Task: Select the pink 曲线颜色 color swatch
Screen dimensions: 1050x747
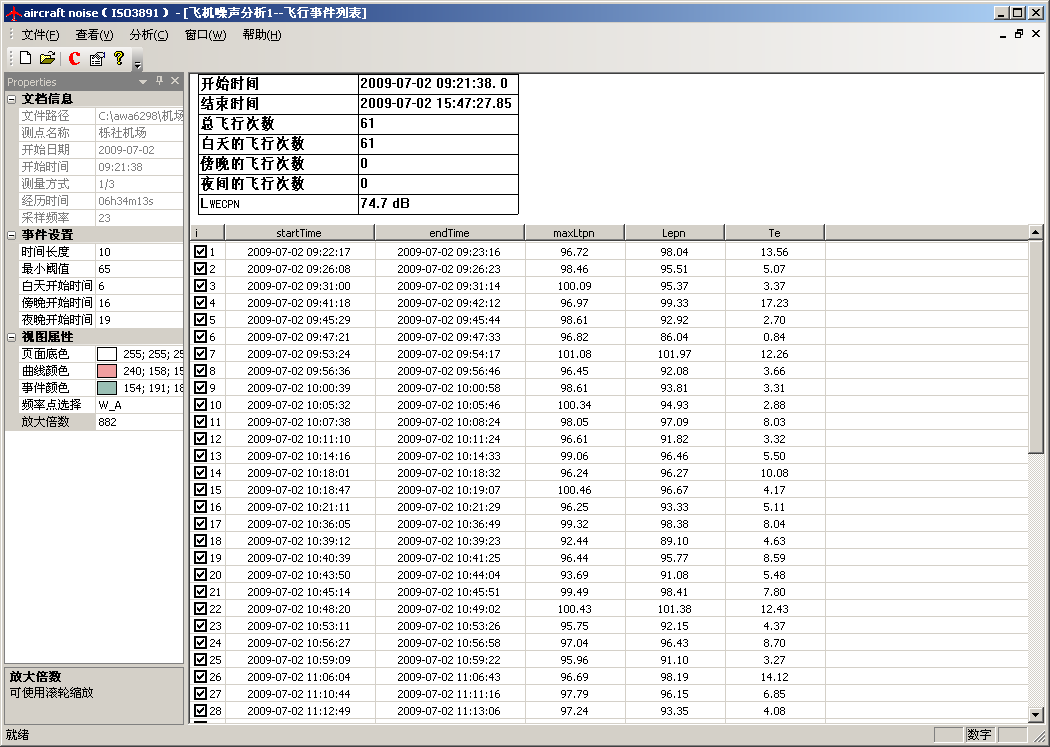Action: (107, 371)
